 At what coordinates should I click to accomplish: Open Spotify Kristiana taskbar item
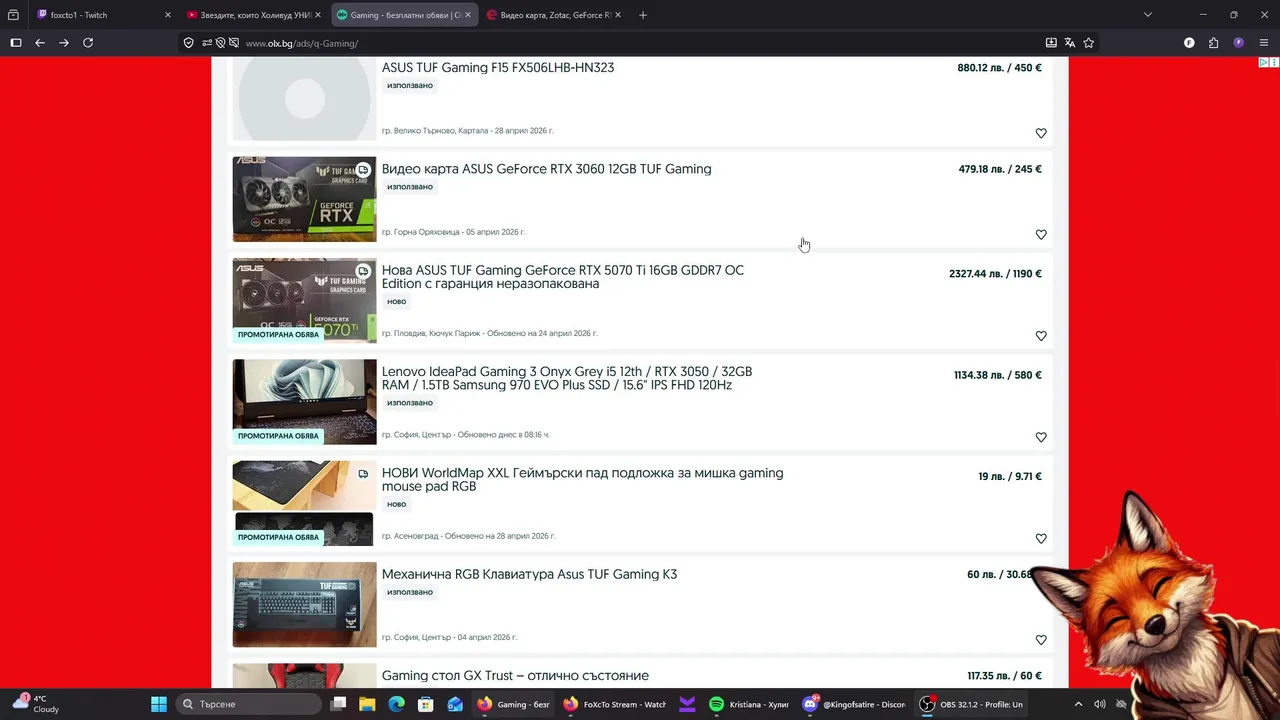pyautogui.click(x=749, y=704)
